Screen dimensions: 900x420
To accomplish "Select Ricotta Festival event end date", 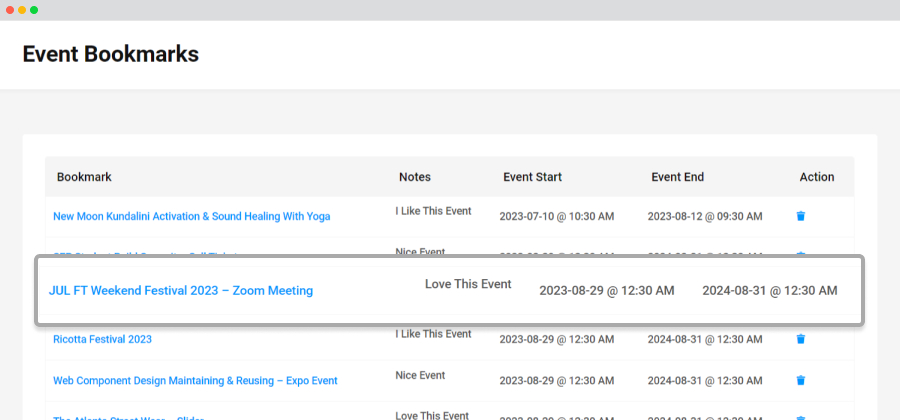I will 705,339.
